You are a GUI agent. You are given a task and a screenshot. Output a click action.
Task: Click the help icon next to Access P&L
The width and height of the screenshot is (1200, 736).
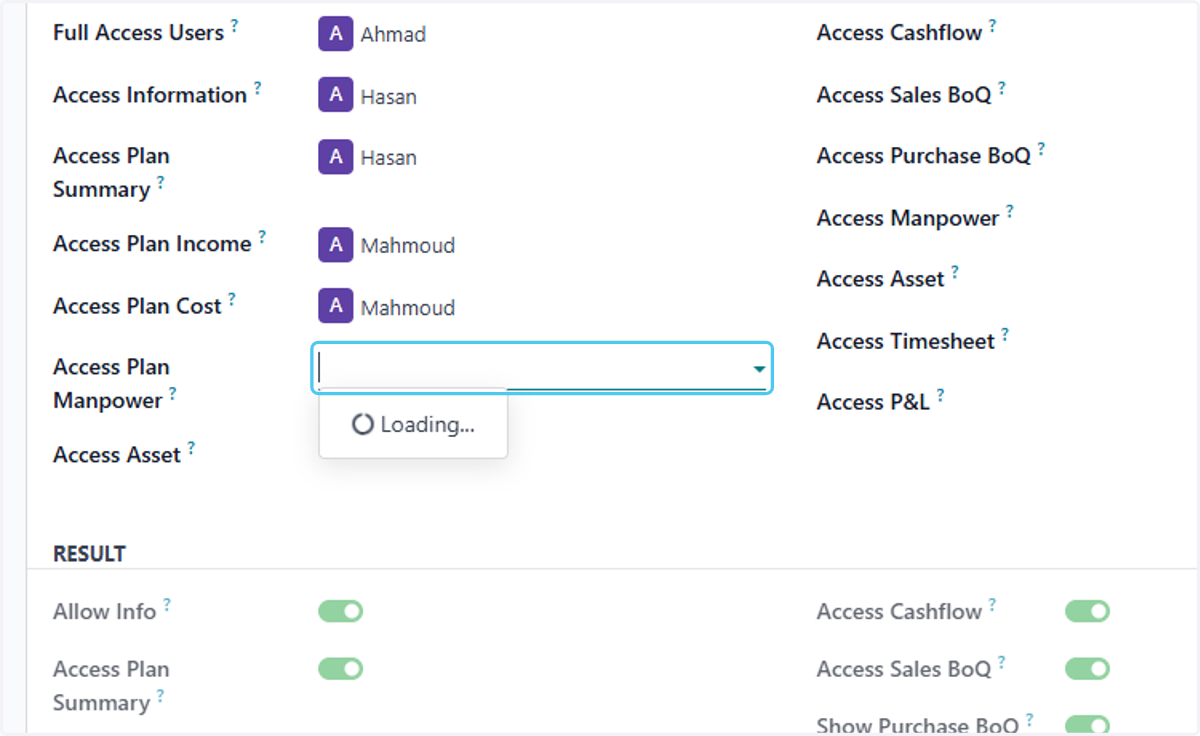[x=940, y=395]
